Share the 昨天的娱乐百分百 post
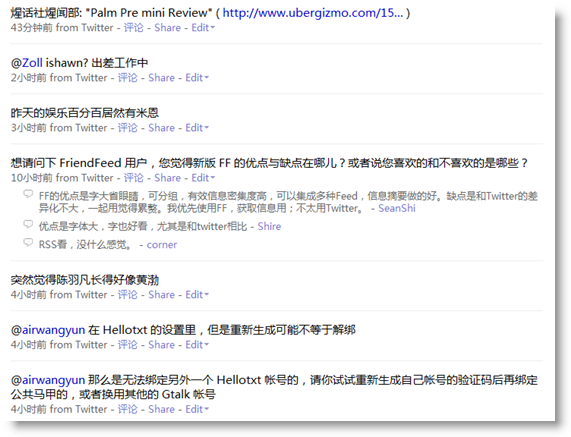The image size is (571, 437). [x=161, y=128]
